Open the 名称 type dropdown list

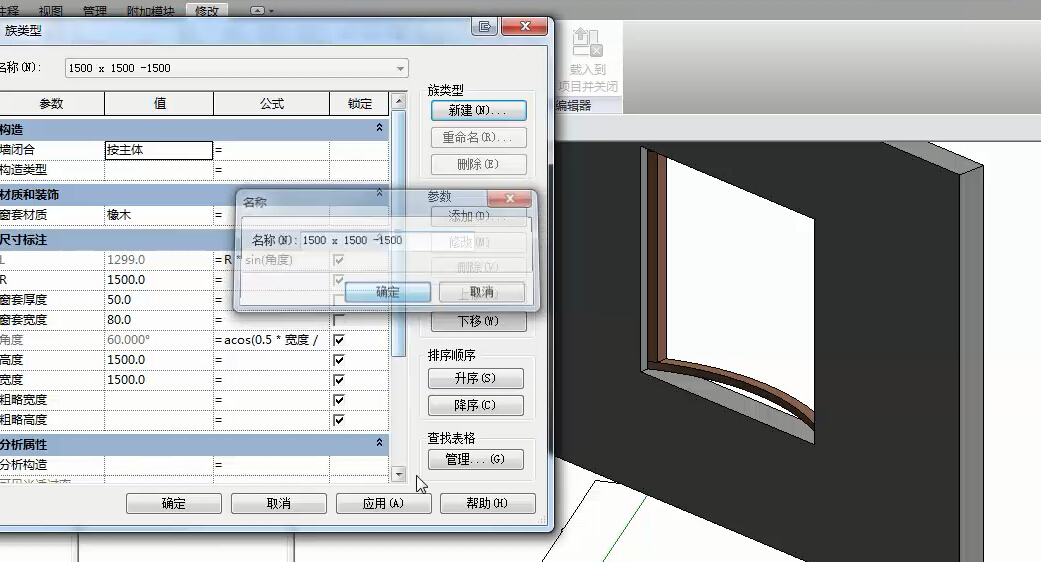tap(400, 68)
